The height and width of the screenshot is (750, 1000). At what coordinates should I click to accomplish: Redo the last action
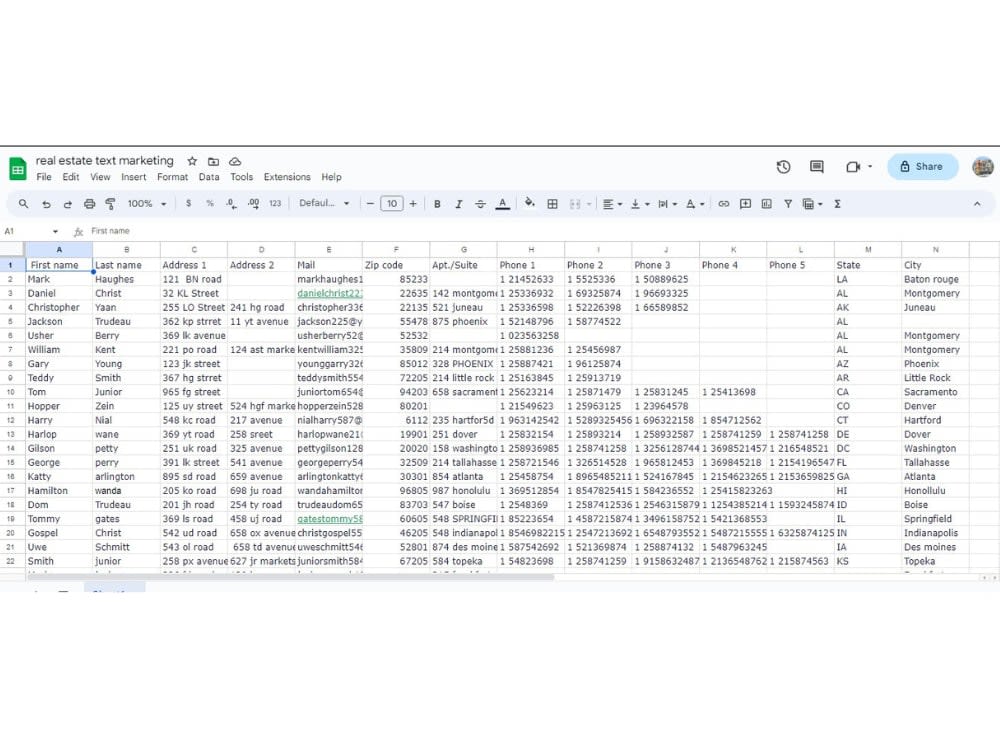[68, 204]
